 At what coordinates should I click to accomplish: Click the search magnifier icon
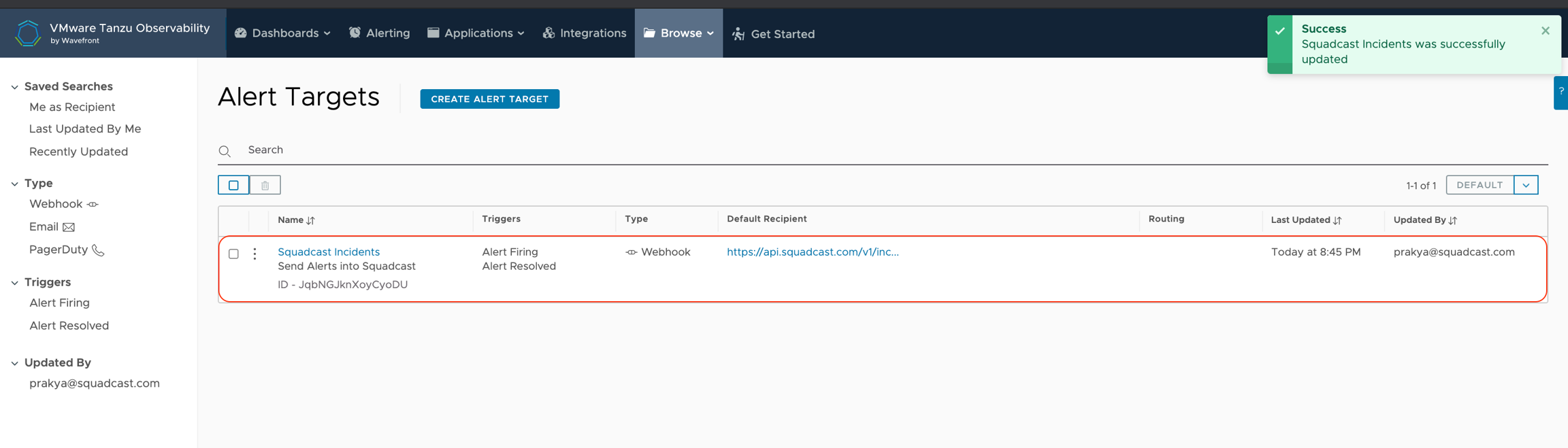coord(225,151)
